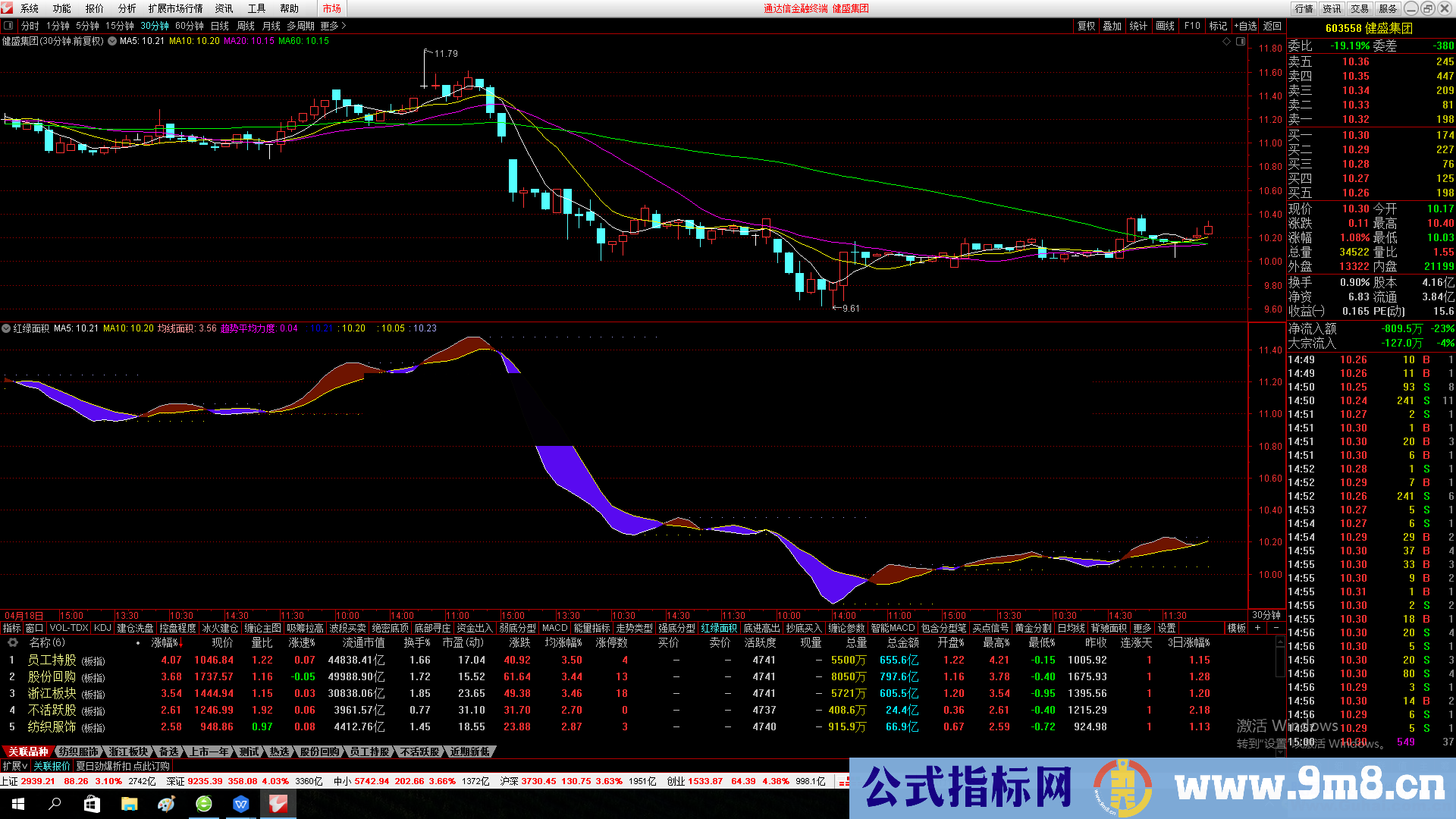Click the taskbar search magnifier icon
Viewport: 1456px width, 819px height.
(x=55, y=804)
